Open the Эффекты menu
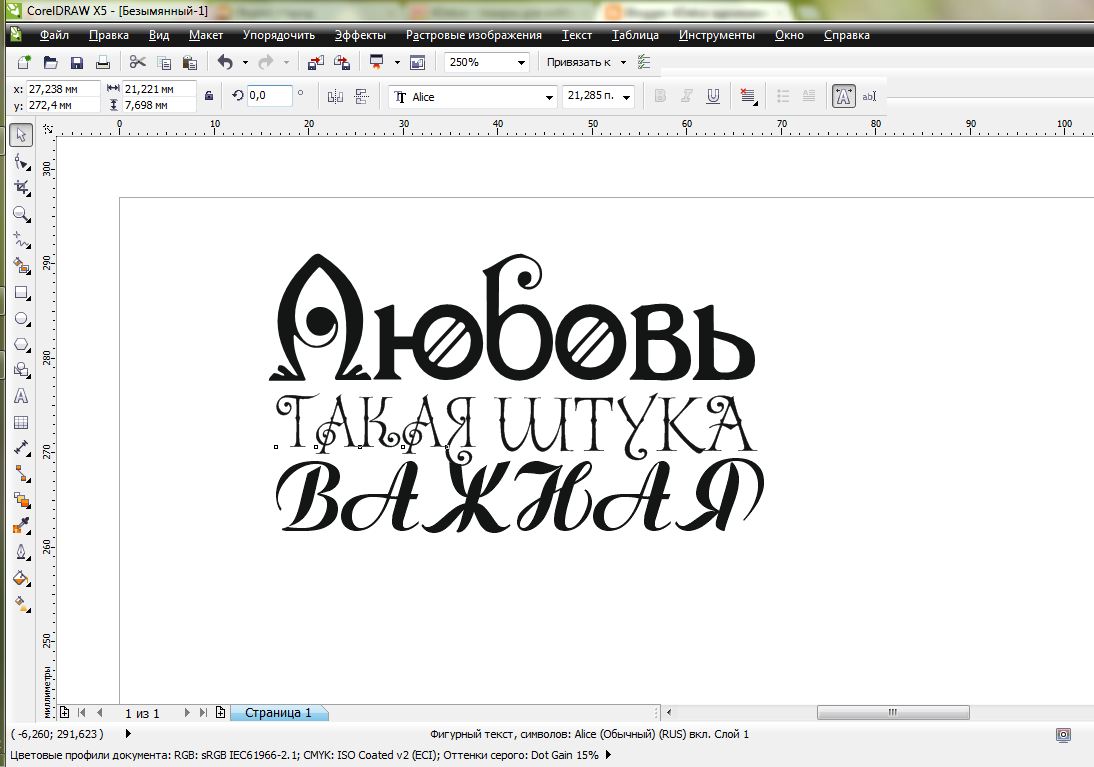Viewport: 1094px width, 767px height. click(361, 34)
